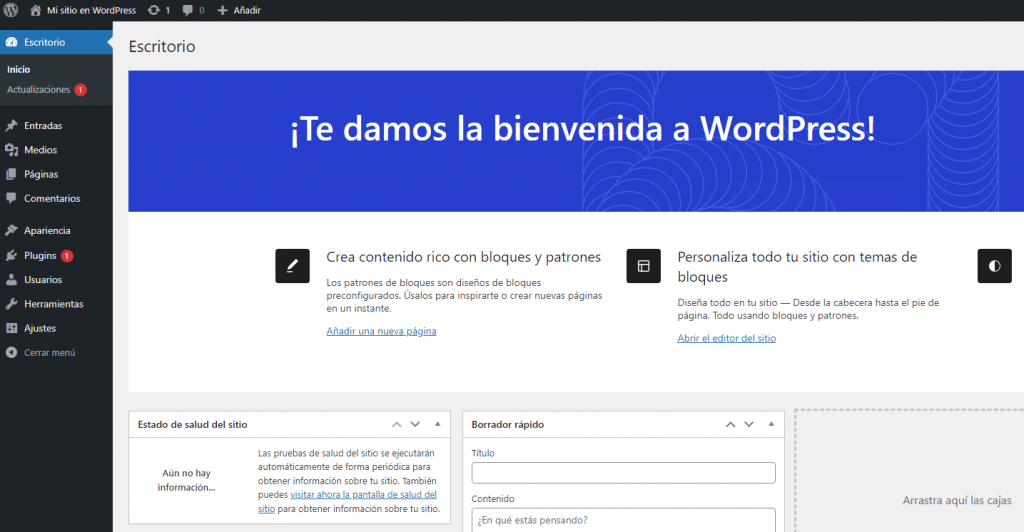The width and height of the screenshot is (1024, 532).
Task: Follow Abrir el editor del sitio link
Action: tap(726, 338)
